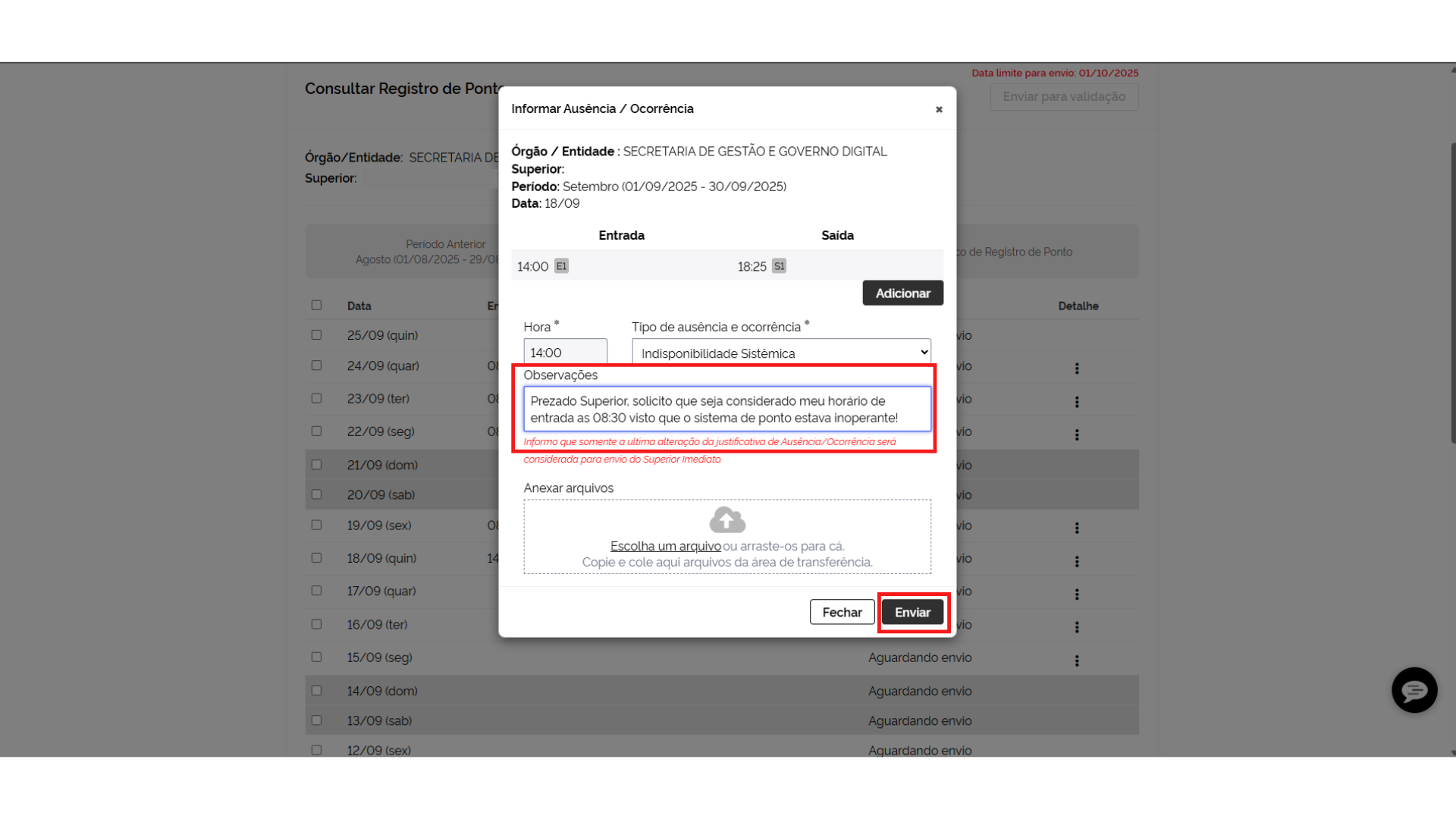Open three-dot menu for 15/09 row
This screenshot has height=819, width=1456.
[x=1076, y=661]
